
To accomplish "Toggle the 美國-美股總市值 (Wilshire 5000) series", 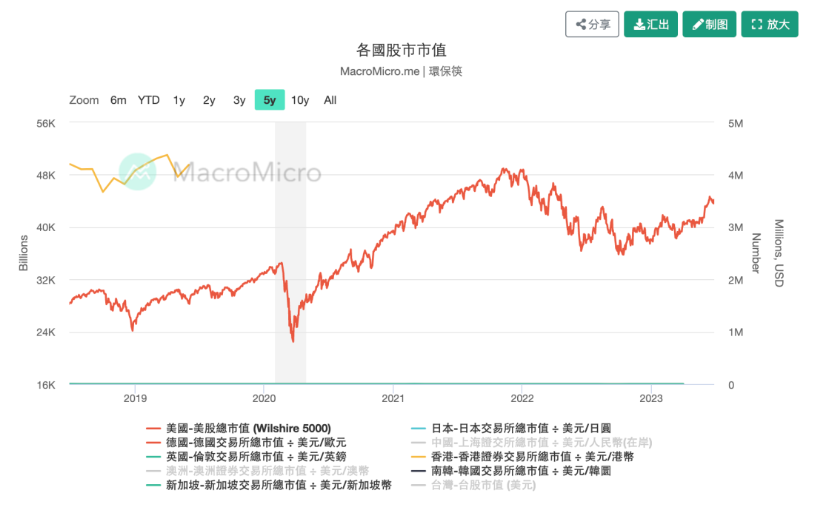I will click(x=239, y=428).
